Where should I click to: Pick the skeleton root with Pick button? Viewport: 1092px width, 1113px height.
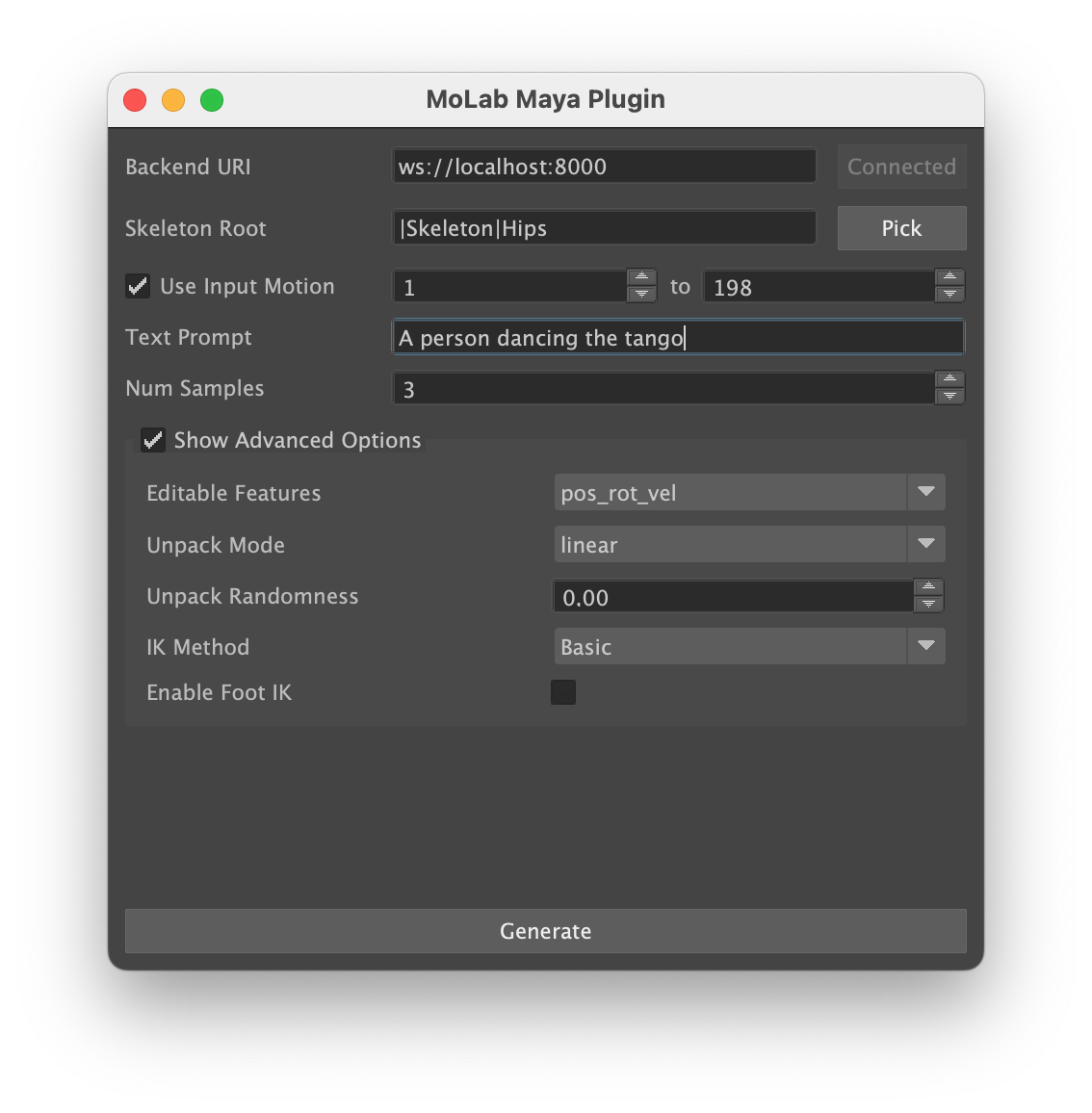point(901,228)
